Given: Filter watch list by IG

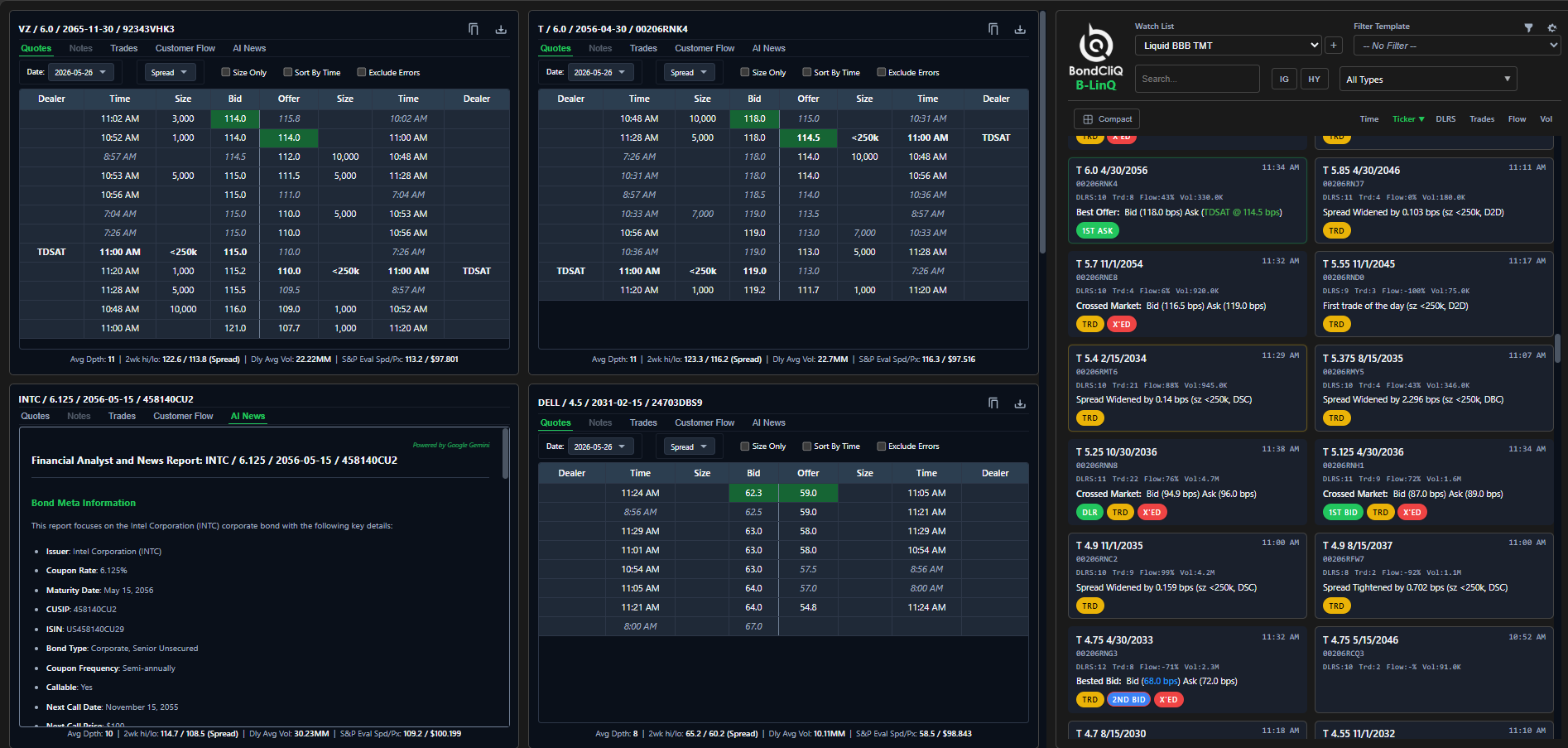Looking at the screenshot, I should coord(1284,79).
